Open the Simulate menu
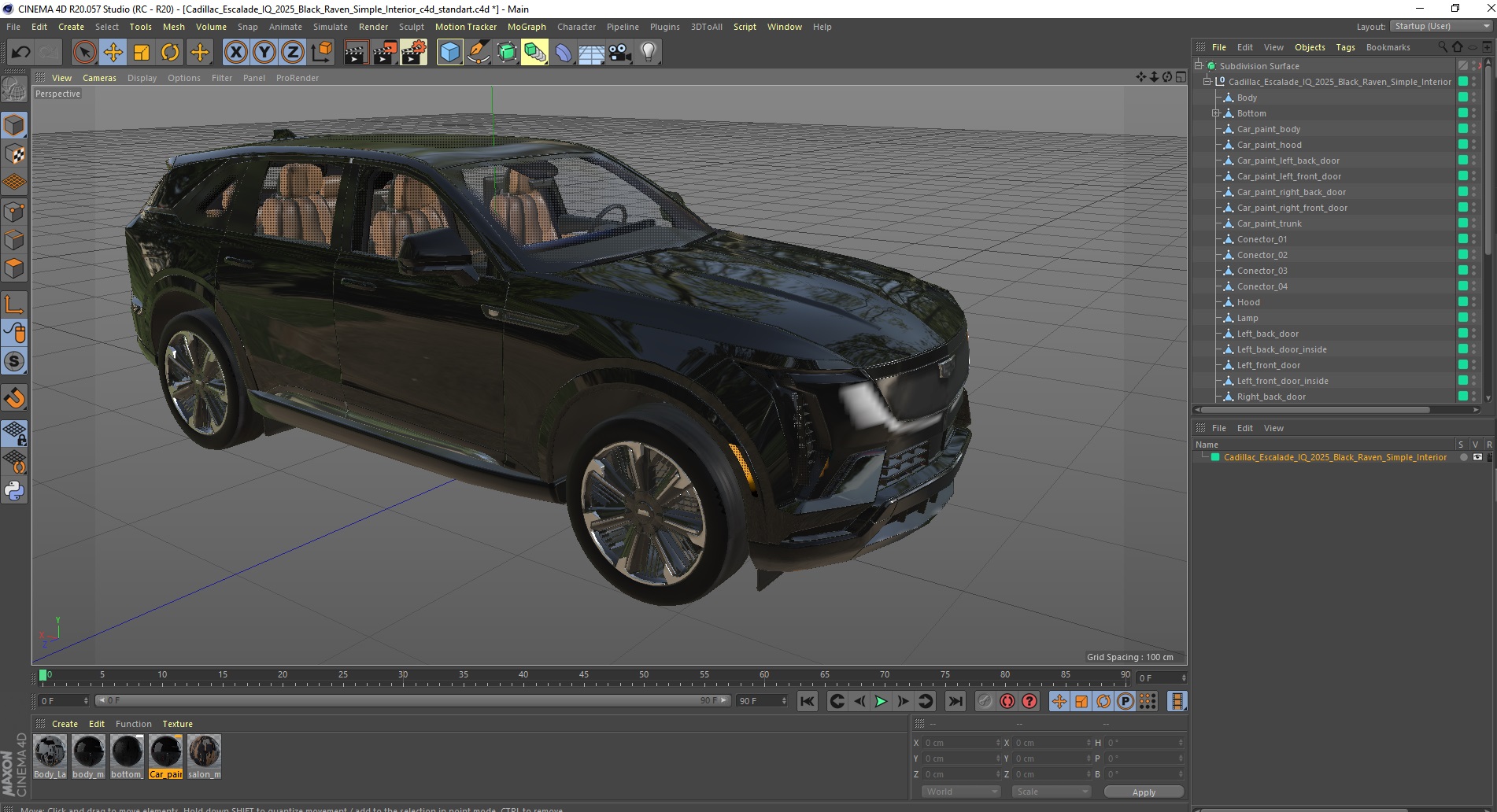Screen dimensions: 1497x812 tap(330, 27)
